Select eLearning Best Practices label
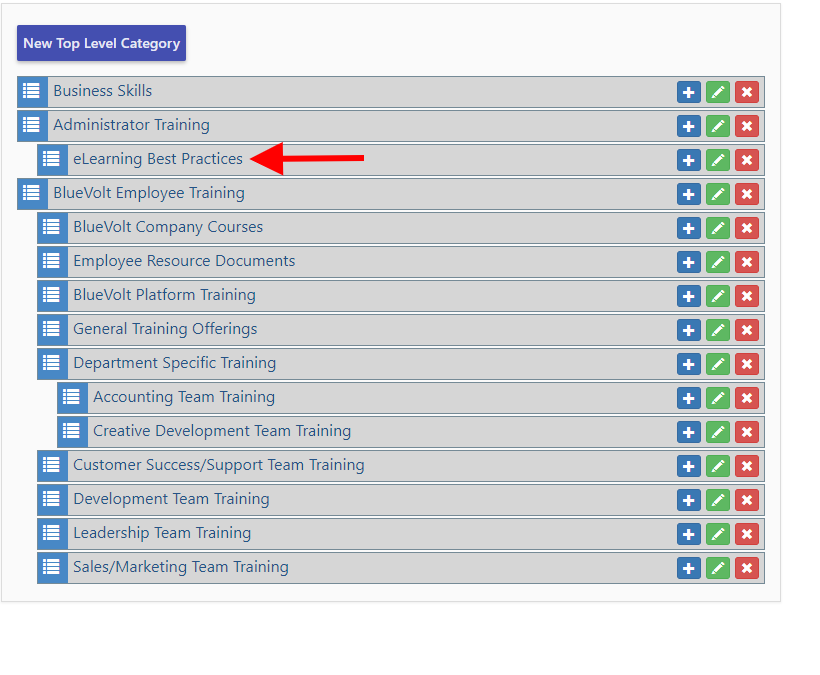This screenshot has width=820, height=675. tap(158, 159)
